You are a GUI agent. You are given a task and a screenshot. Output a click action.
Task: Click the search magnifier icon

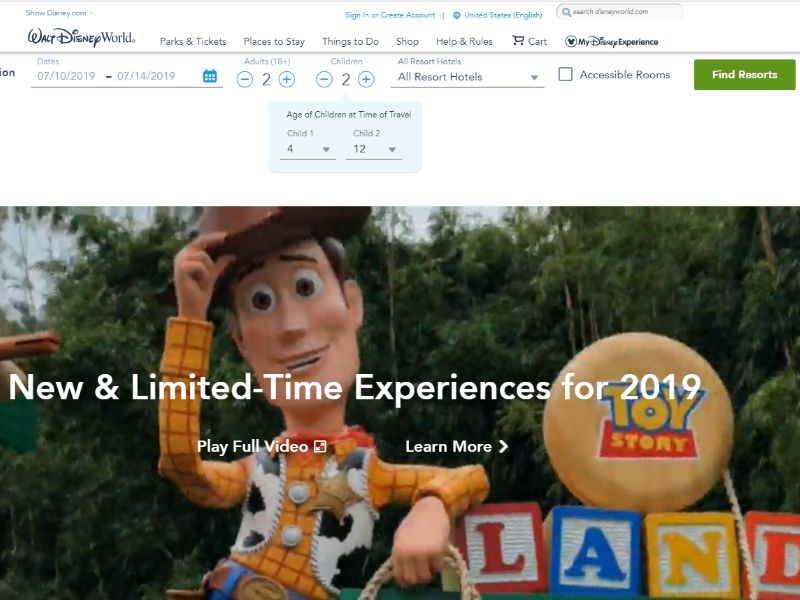click(x=566, y=12)
